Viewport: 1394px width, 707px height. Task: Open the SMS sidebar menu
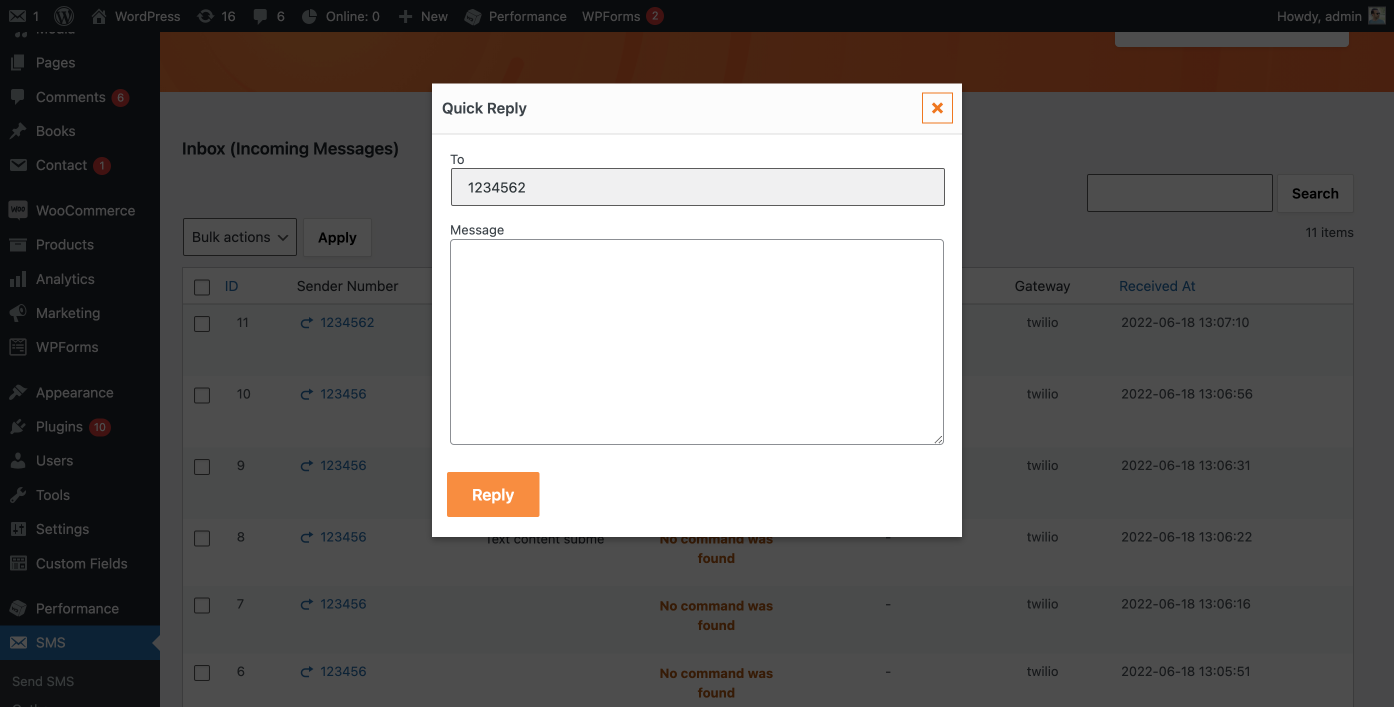(80, 643)
